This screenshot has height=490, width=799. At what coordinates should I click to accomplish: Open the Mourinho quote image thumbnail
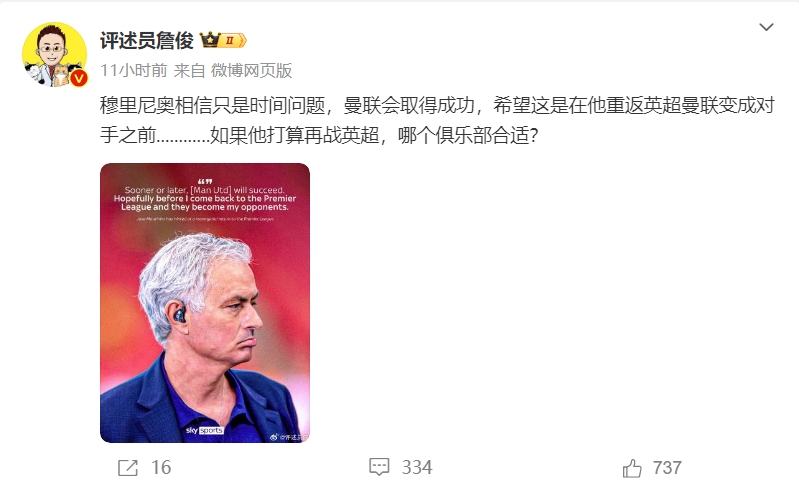tap(205, 303)
